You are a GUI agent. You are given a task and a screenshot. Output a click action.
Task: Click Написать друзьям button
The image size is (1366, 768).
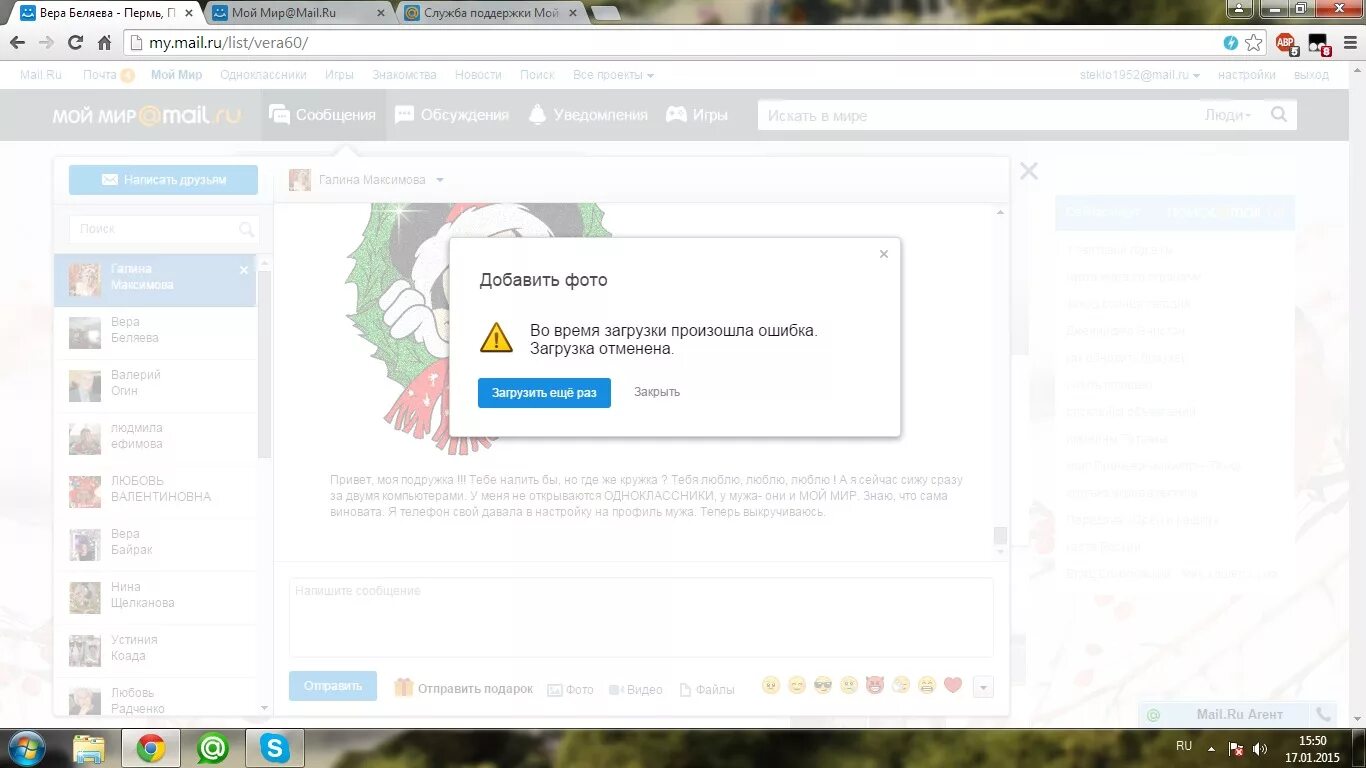(x=163, y=180)
